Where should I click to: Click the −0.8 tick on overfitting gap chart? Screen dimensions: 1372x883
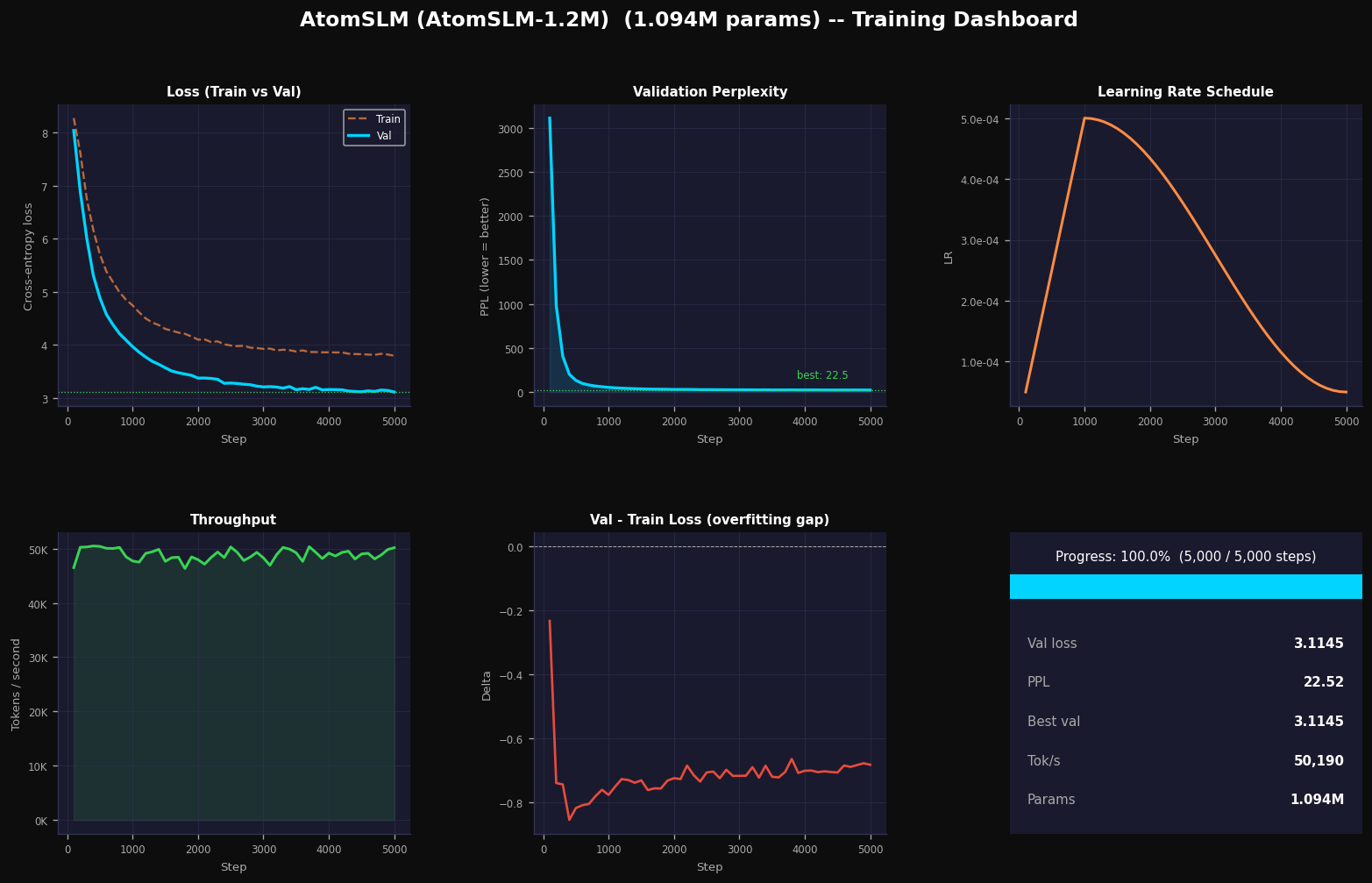pos(511,803)
